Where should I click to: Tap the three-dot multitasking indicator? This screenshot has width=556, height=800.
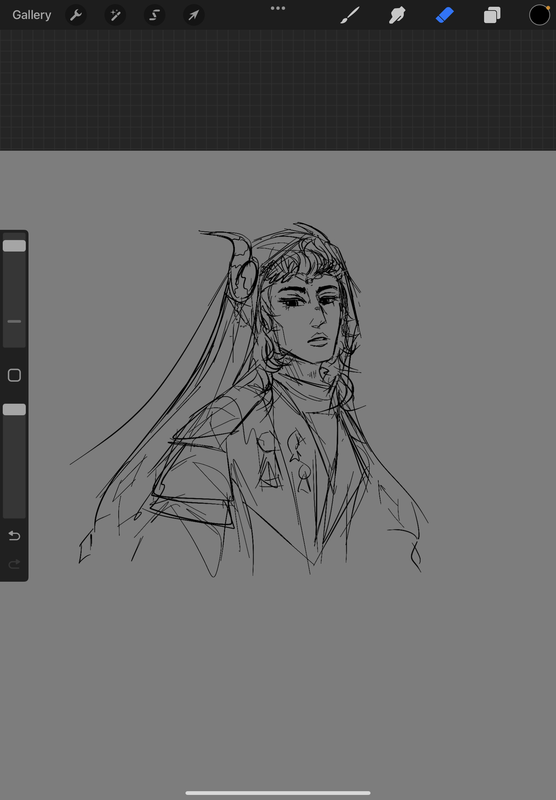point(278,8)
